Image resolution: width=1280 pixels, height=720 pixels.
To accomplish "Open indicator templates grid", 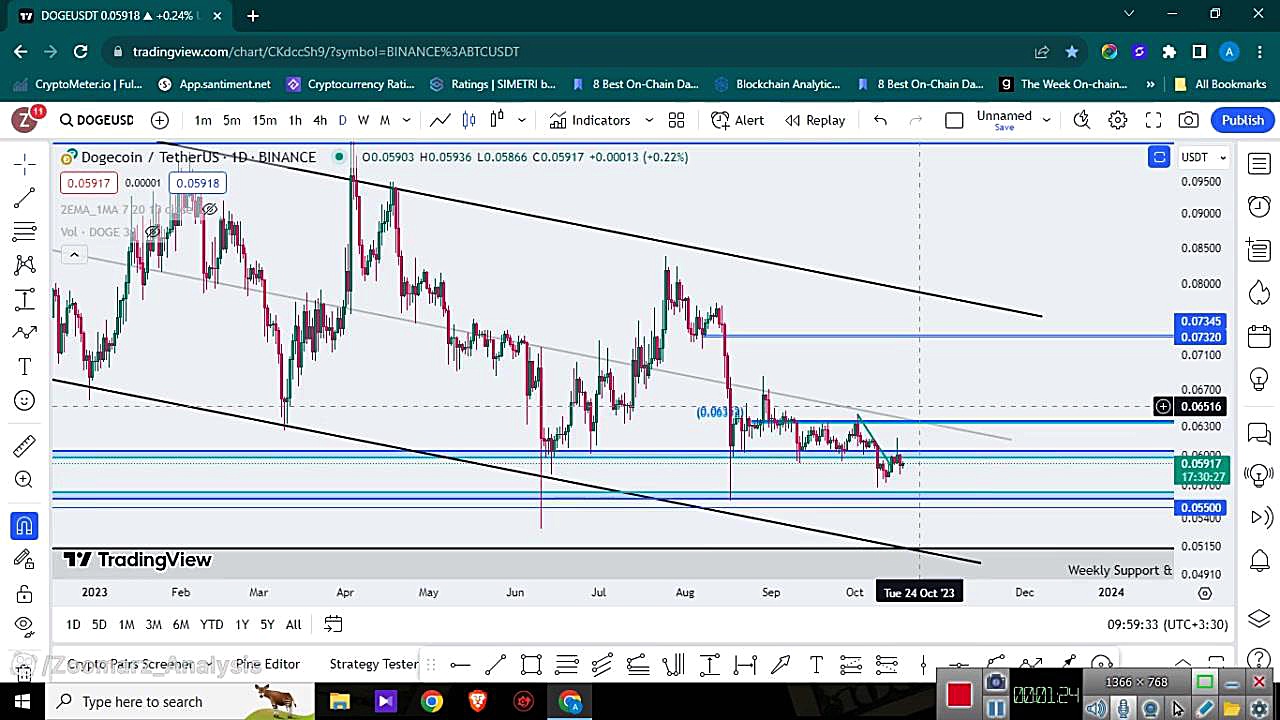I will pos(677,120).
